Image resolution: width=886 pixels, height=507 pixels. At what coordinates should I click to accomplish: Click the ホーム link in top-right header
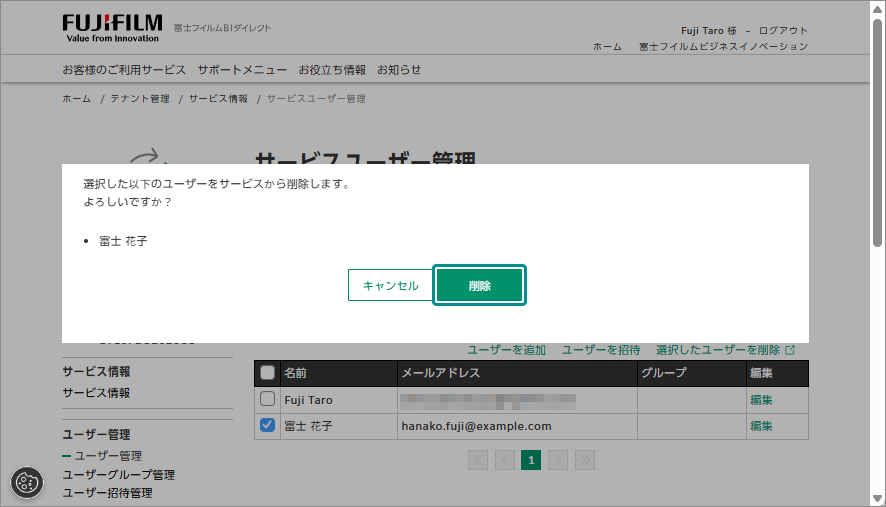pos(607,46)
